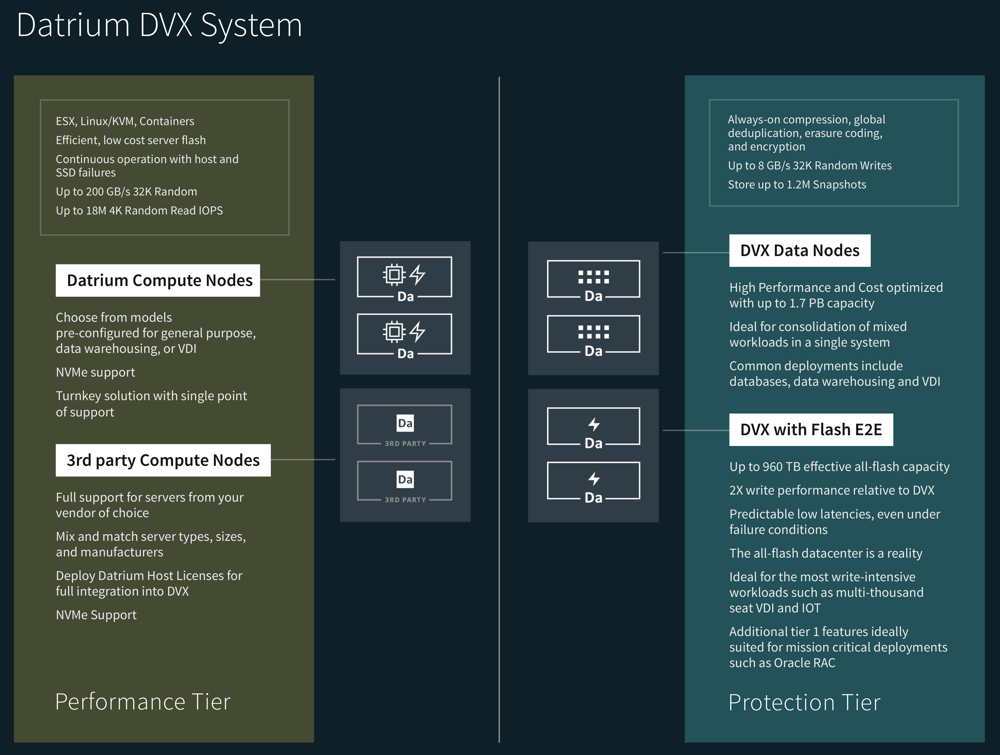
Task: Select 'ESX, Linux/KVM, Containers' text
Action: click(x=125, y=121)
